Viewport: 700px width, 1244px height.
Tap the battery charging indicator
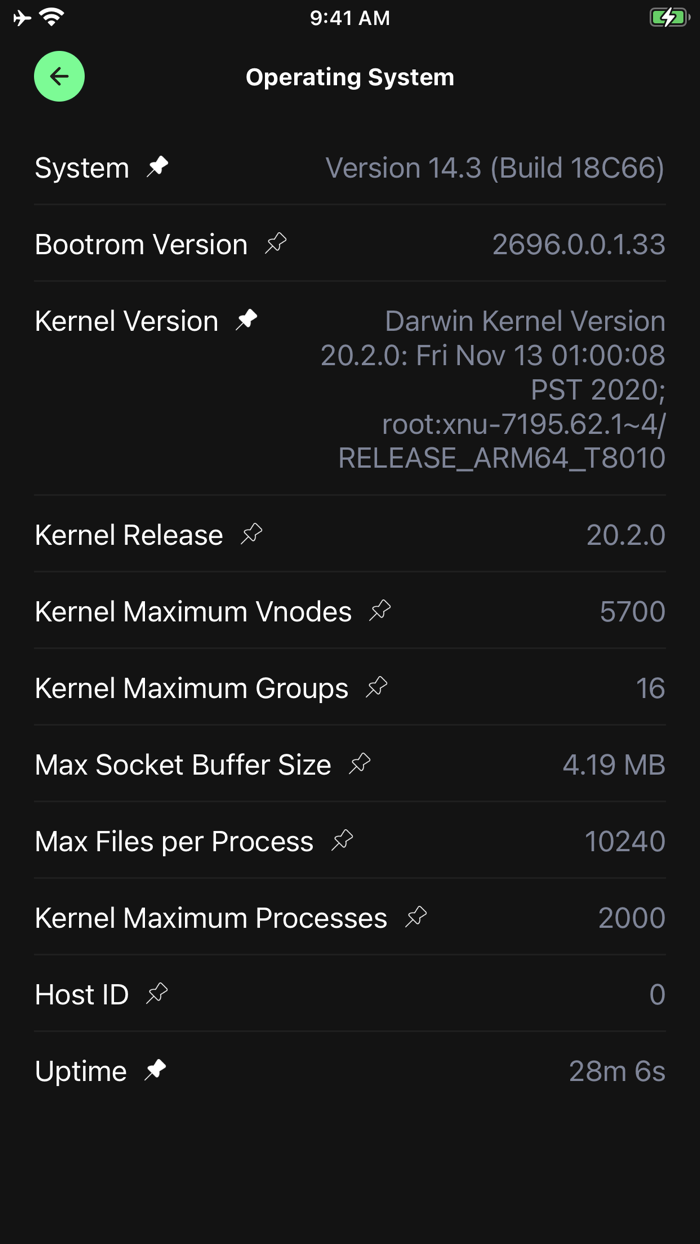[668, 18]
